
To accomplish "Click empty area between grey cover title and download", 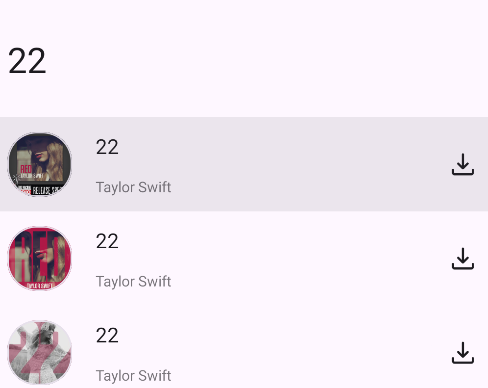I will click(310, 352).
